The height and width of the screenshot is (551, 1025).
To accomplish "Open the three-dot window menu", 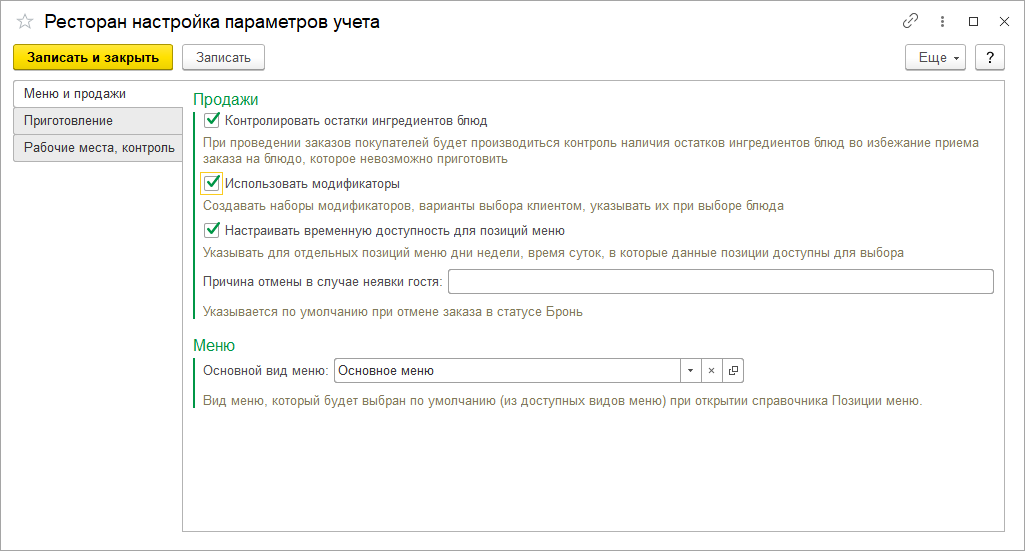I will 941,21.
